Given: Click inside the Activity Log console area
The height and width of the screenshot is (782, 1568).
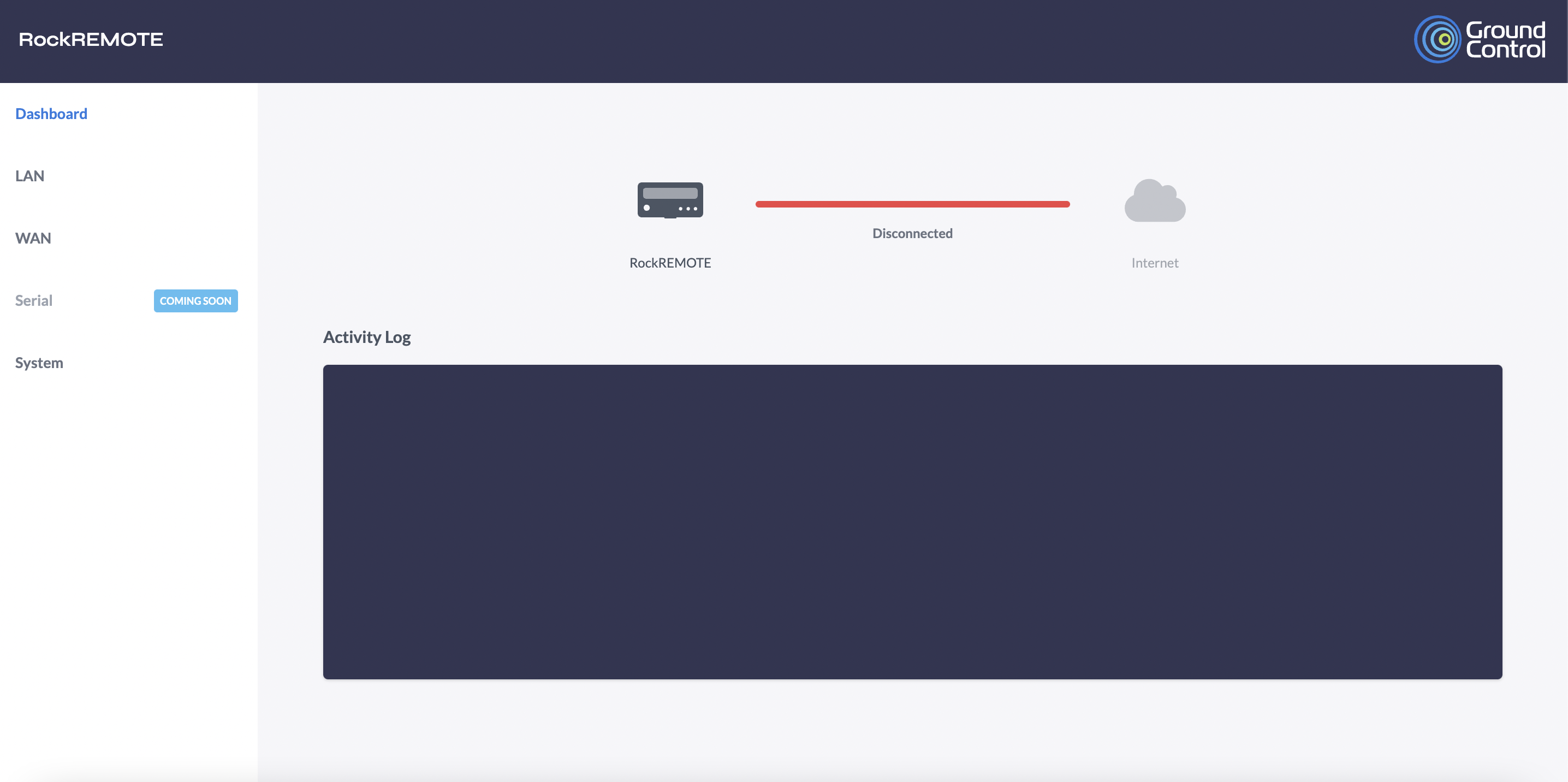Looking at the screenshot, I should 912,522.
